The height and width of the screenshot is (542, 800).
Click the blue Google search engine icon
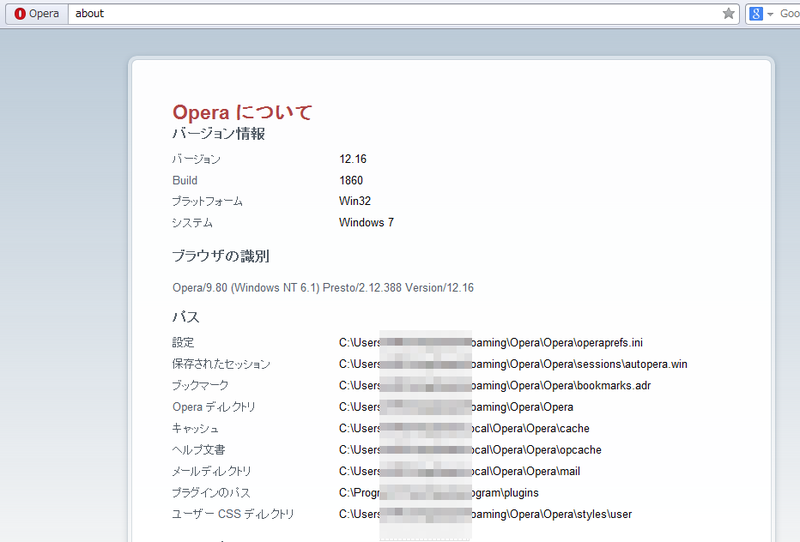[756, 14]
